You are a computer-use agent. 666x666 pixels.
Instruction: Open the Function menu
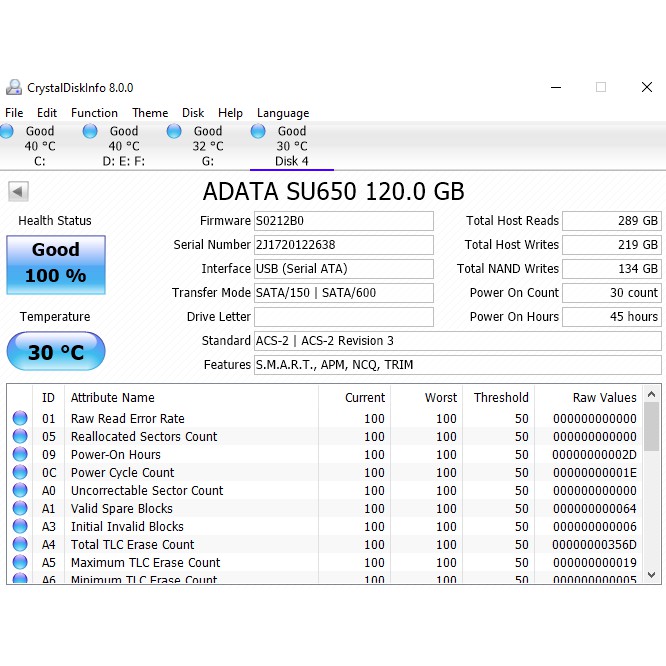tap(94, 113)
